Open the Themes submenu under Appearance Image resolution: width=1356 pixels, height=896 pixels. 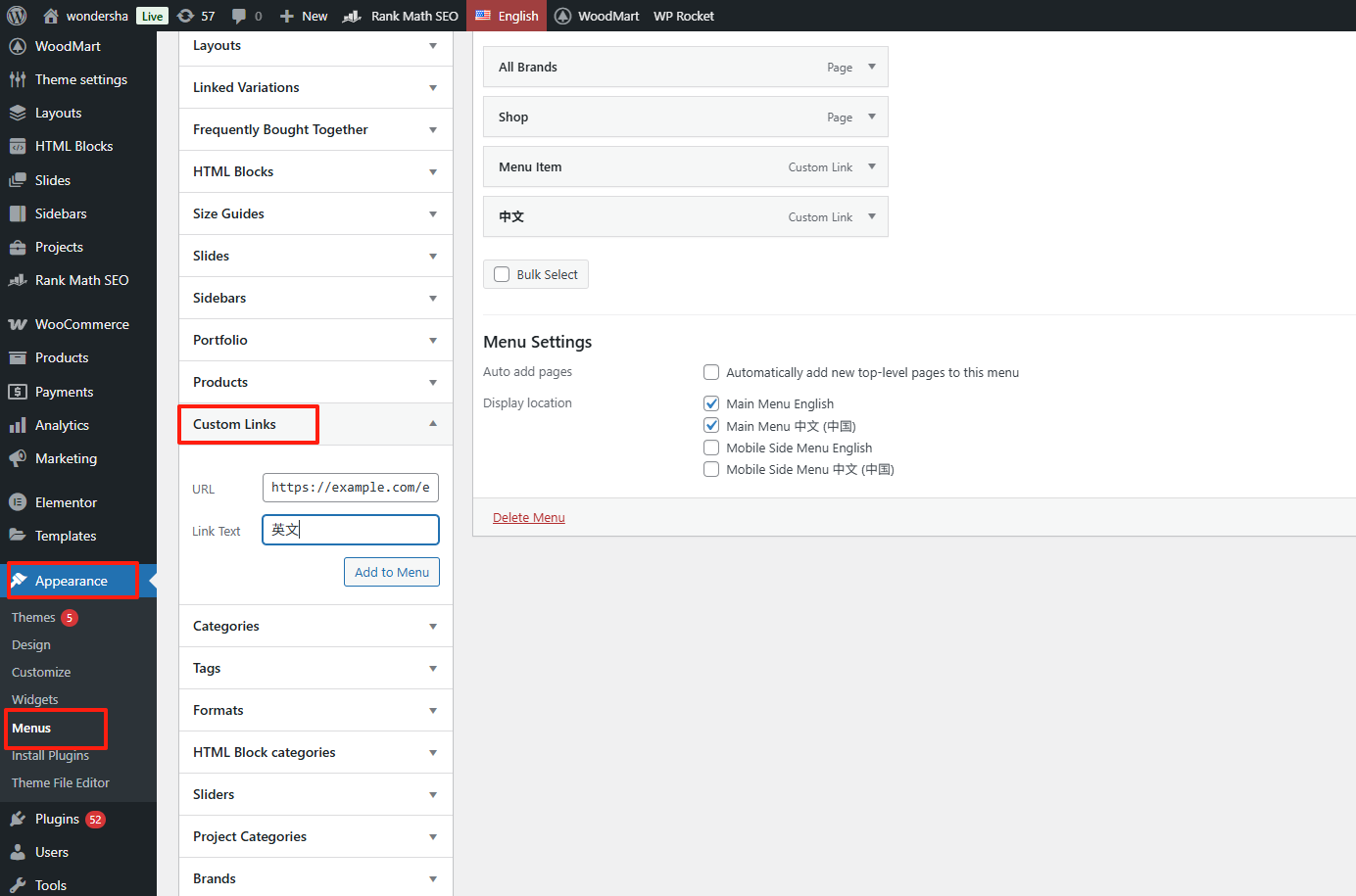tap(33, 618)
